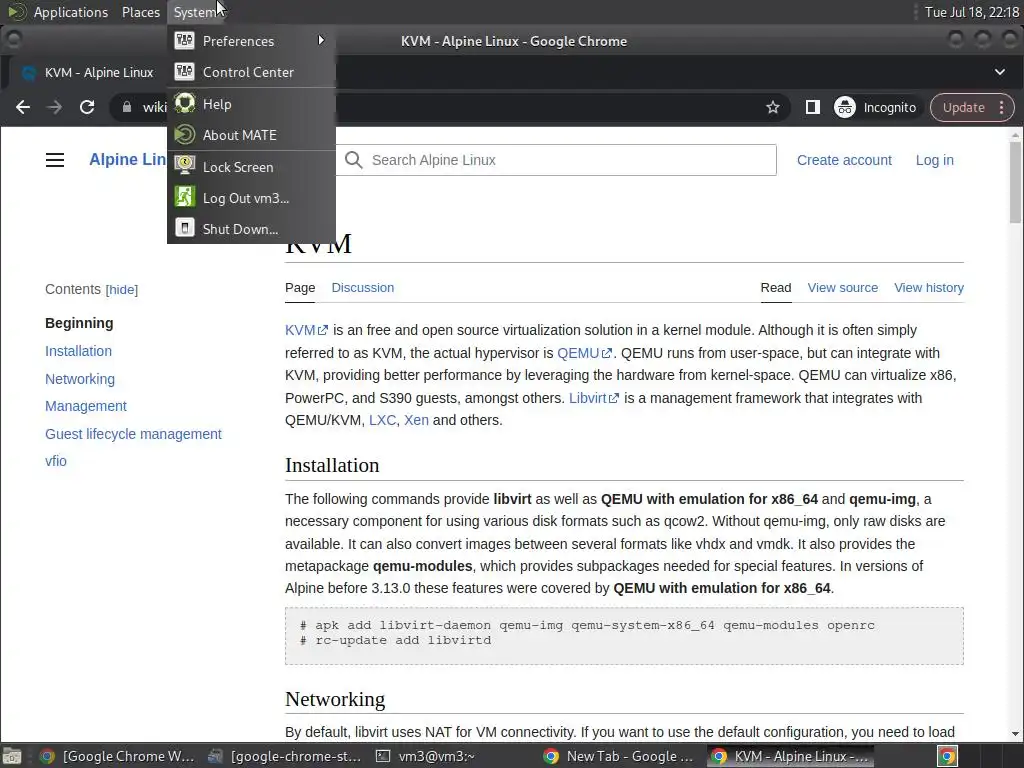1024x768 pixels.
Task: Click the Search Alpine Linux field
Action: [556, 160]
